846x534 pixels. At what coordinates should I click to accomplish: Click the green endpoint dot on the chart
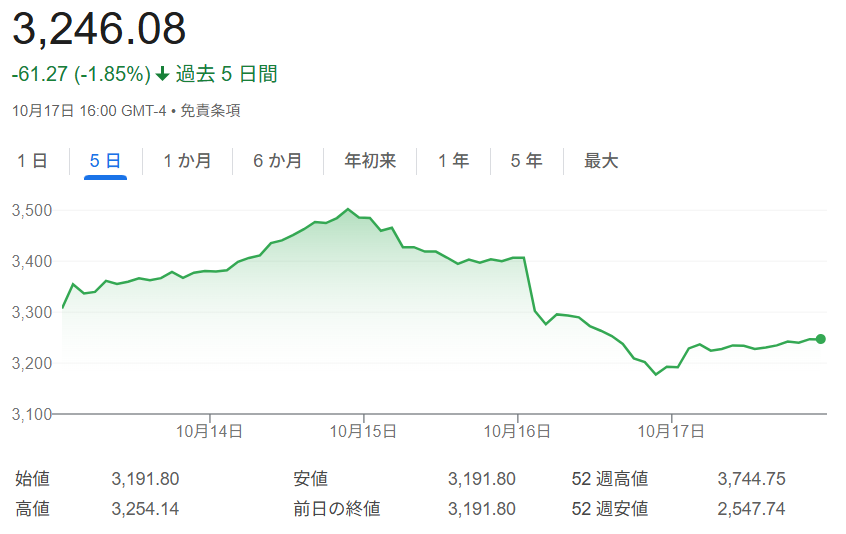tap(821, 339)
